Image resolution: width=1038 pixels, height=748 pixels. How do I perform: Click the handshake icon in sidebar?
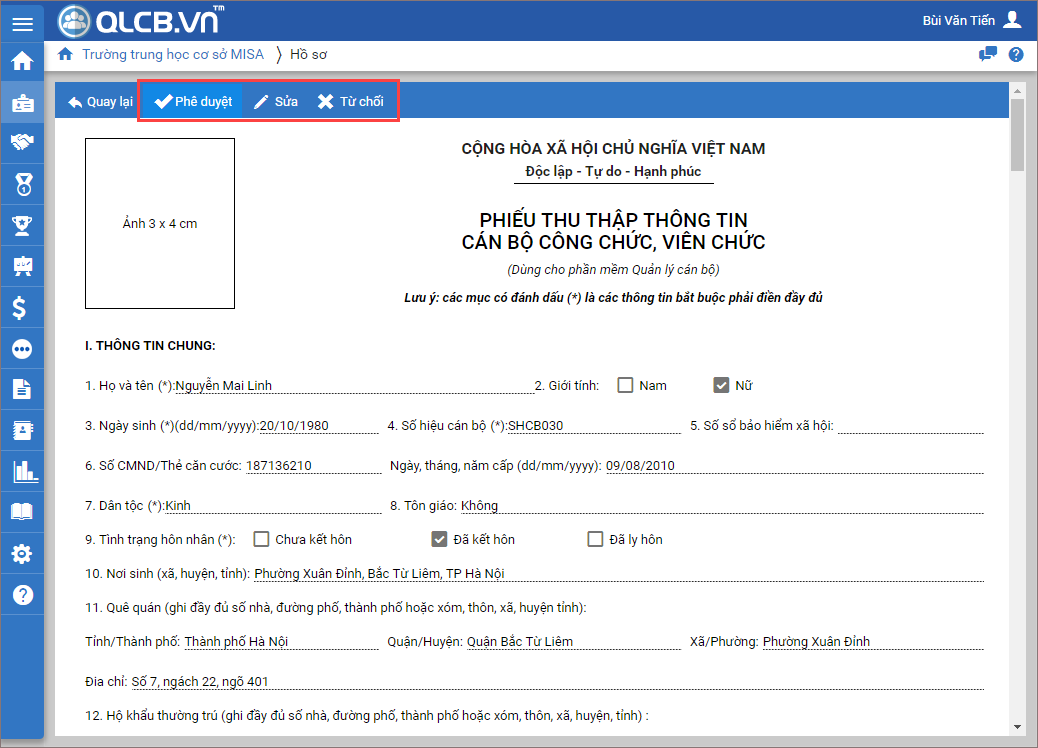21,143
